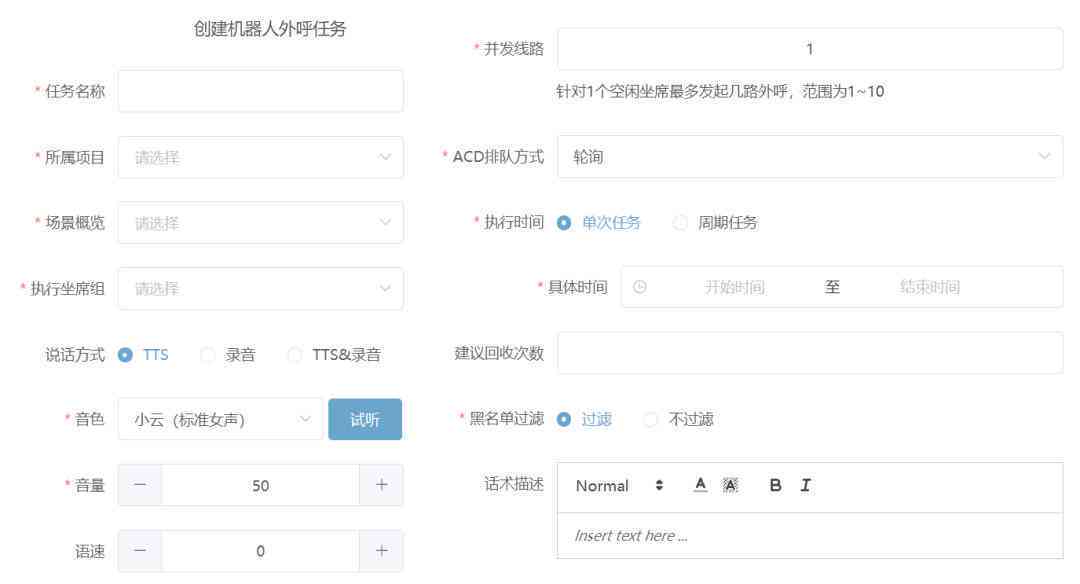Choose 周期任务 for execution time
Viewport: 1080px width, 584px height.
715,222
